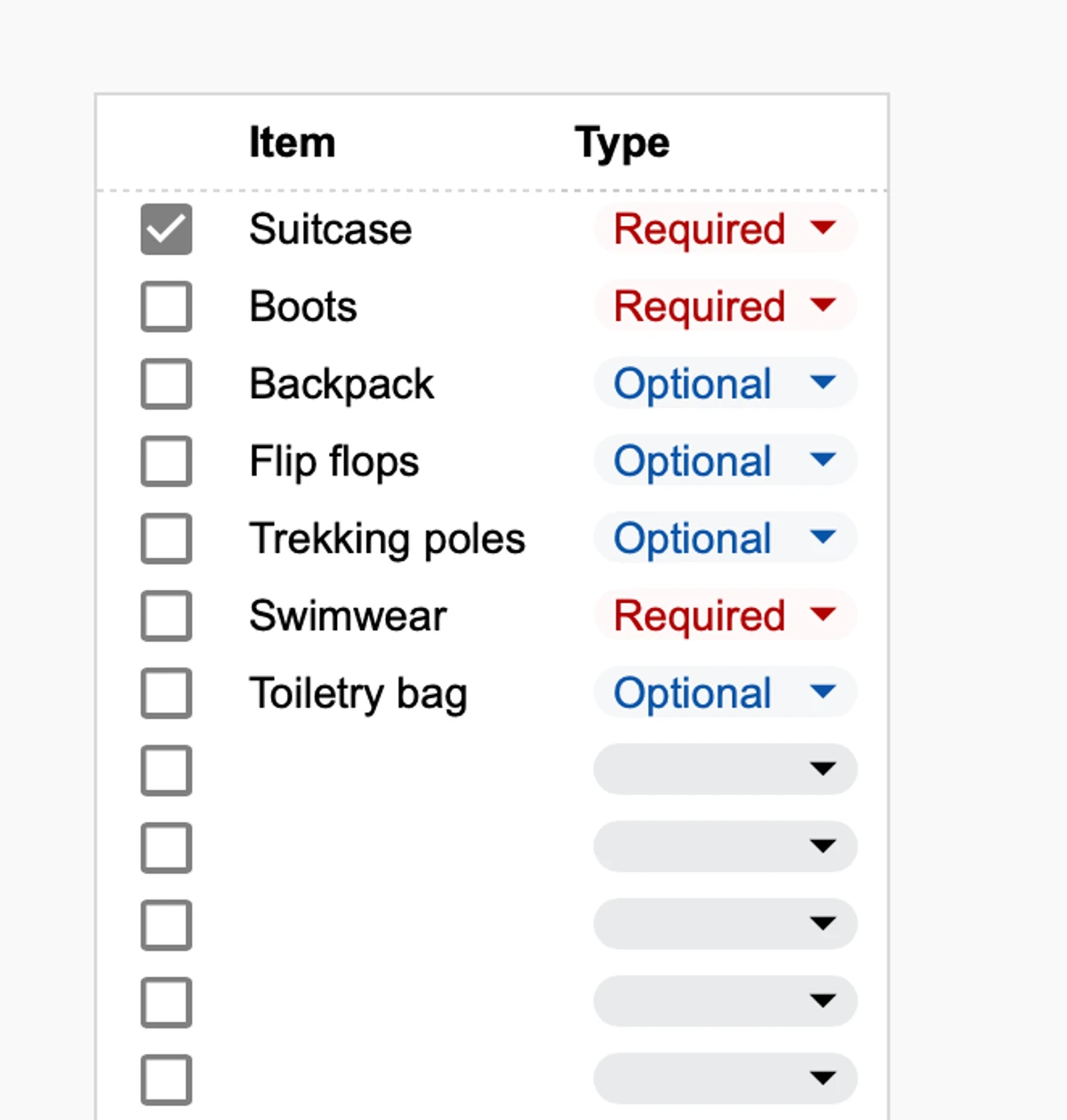1067x1120 pixels.
Task: Check the Swimwear checkbox
Action: (x=166, y=615)
